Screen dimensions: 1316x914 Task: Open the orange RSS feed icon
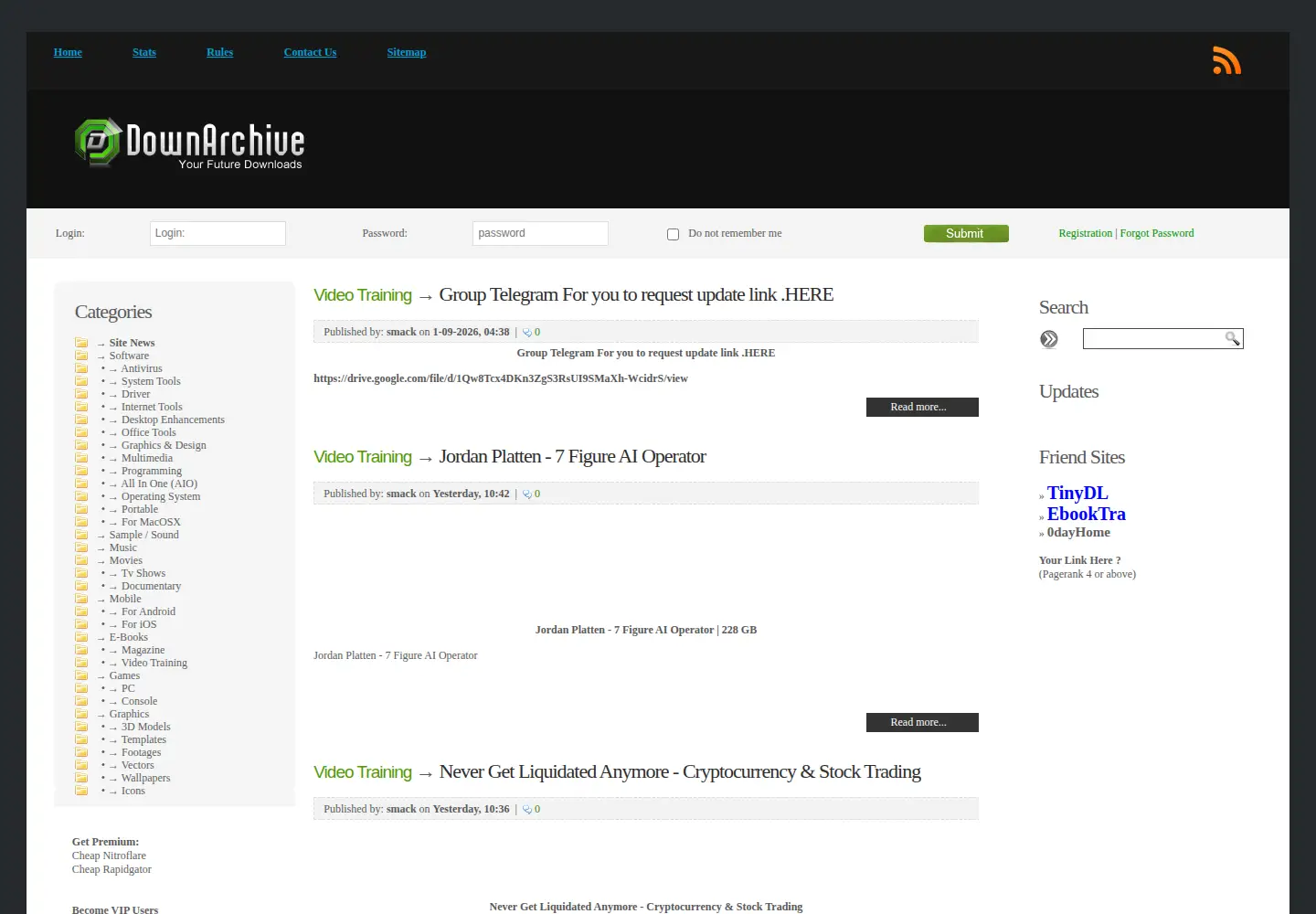pos(1226,60)
